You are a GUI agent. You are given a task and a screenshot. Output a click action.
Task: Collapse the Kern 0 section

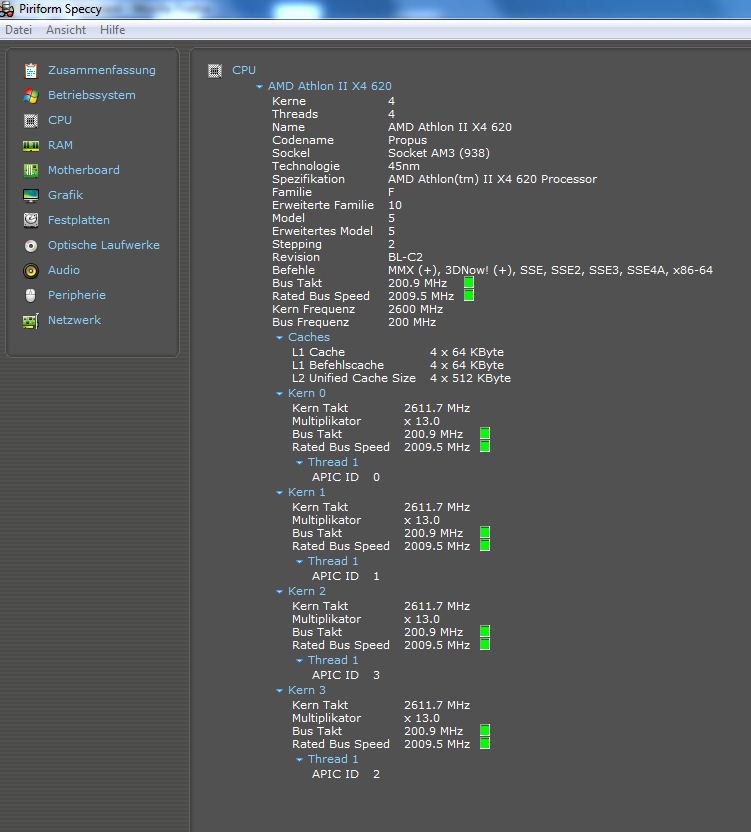click(x=279, y=394)
